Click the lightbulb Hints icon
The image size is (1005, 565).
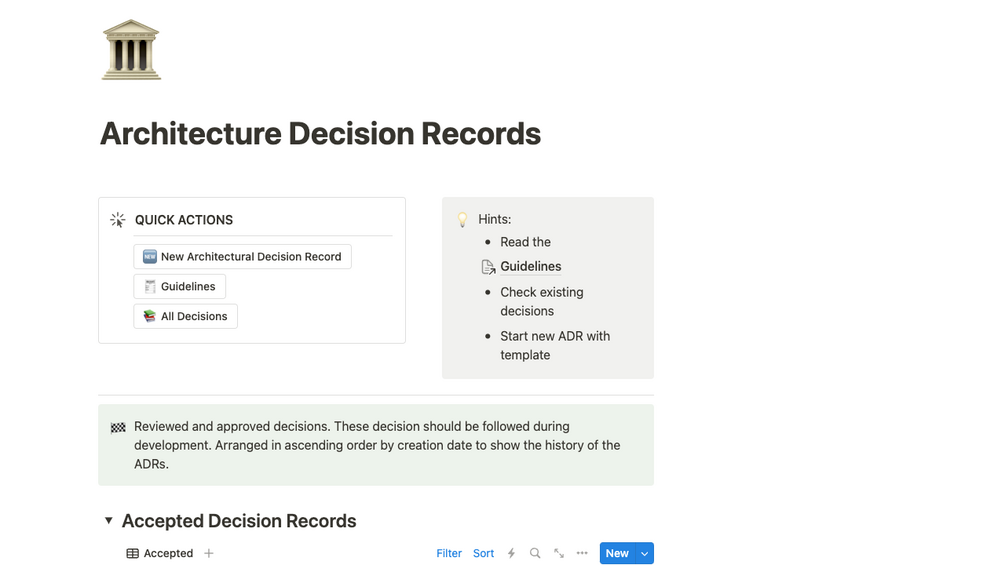(x=462, y=219)
